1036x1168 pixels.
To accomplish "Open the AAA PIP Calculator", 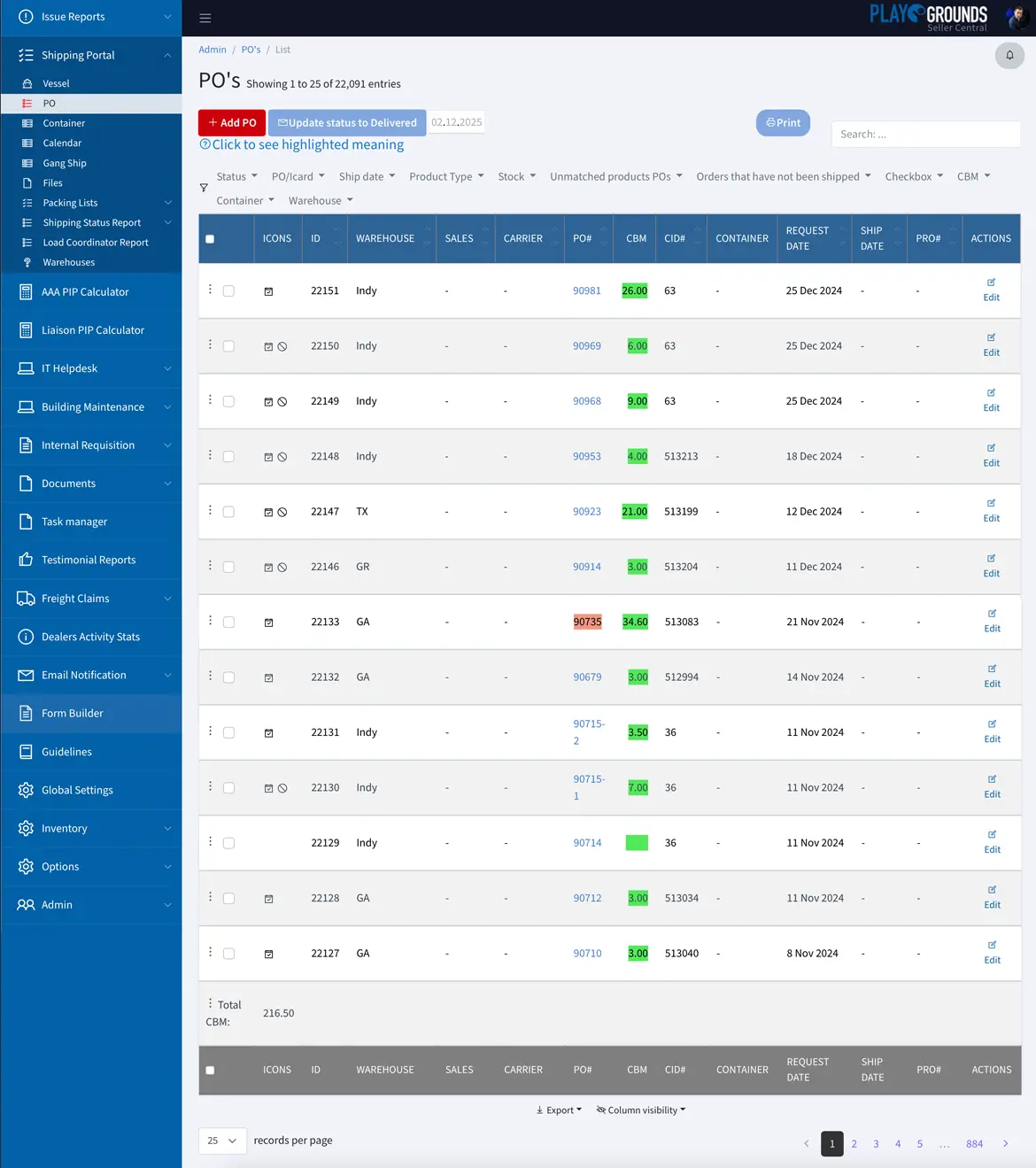I will [x=84, y=291].
